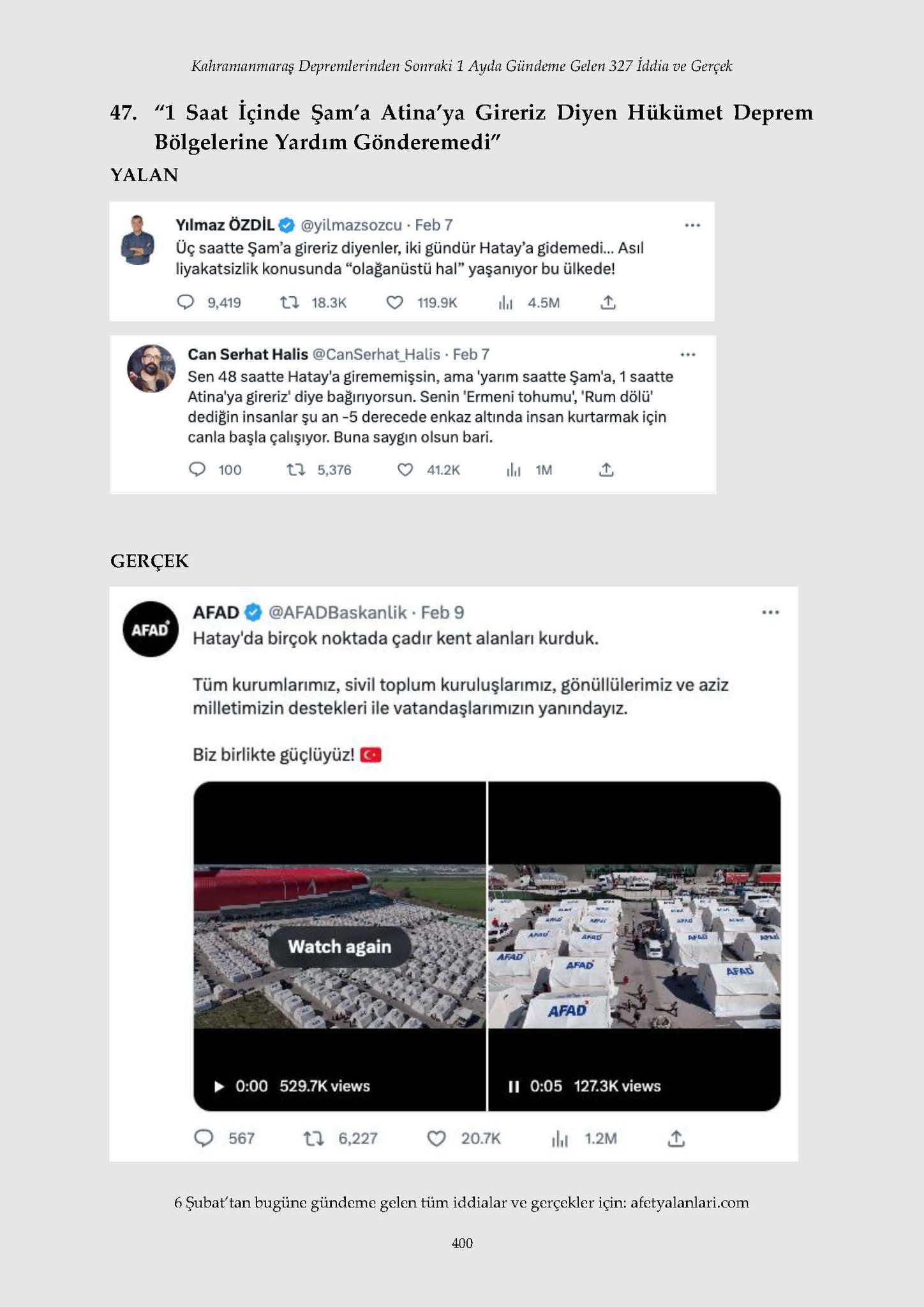Open the @AFADBaskanlik profile handle

[x=338, y=613]
